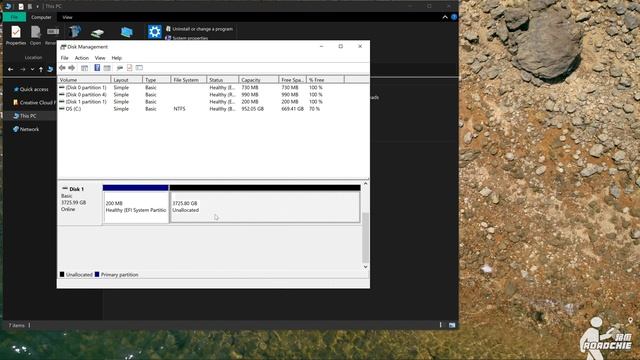Sort by the File System column header
This screenshot has height=360, width=640.
click(x=189, y=80)
